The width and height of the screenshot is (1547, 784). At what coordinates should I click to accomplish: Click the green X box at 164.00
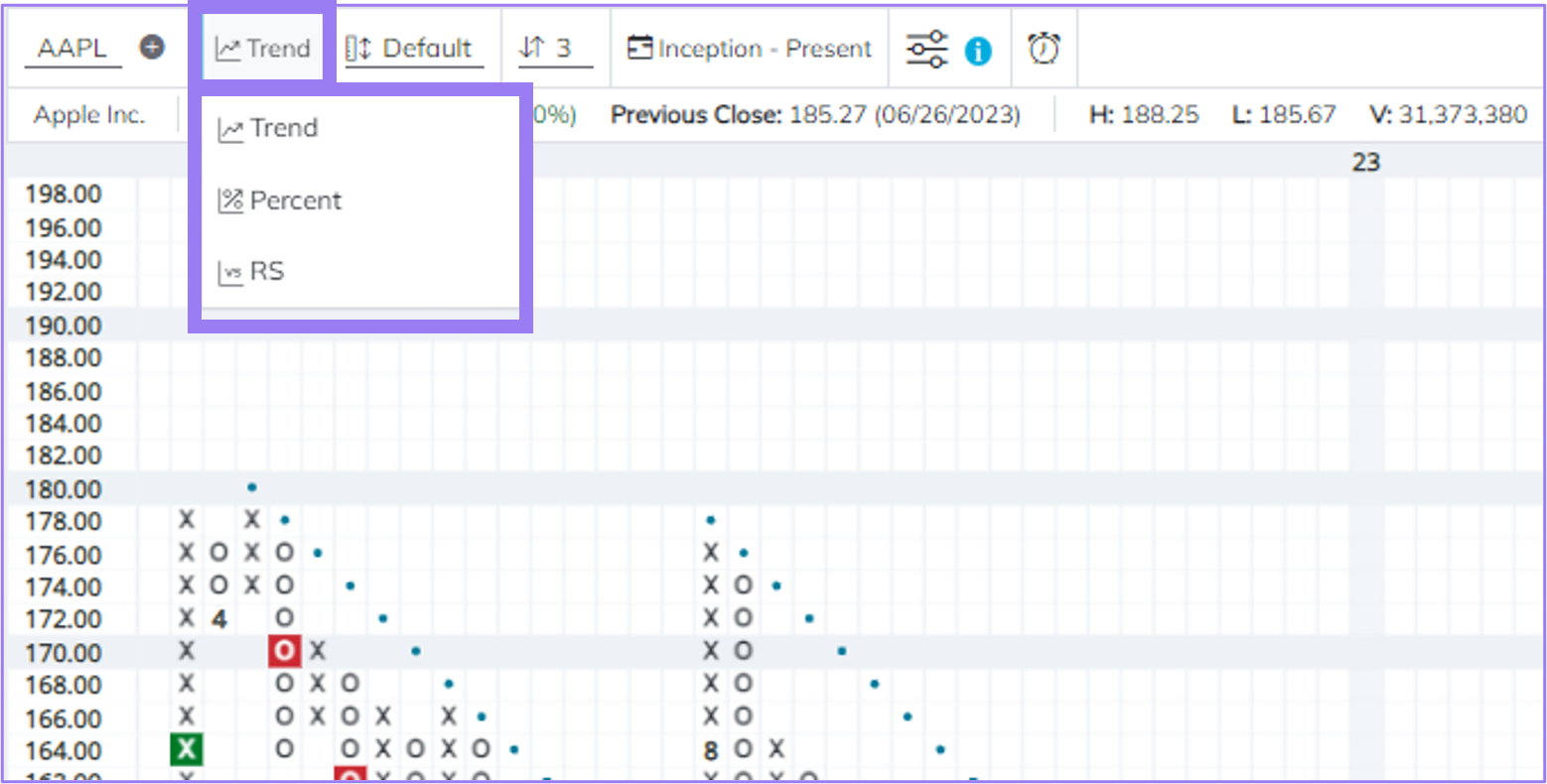(186, 749)
